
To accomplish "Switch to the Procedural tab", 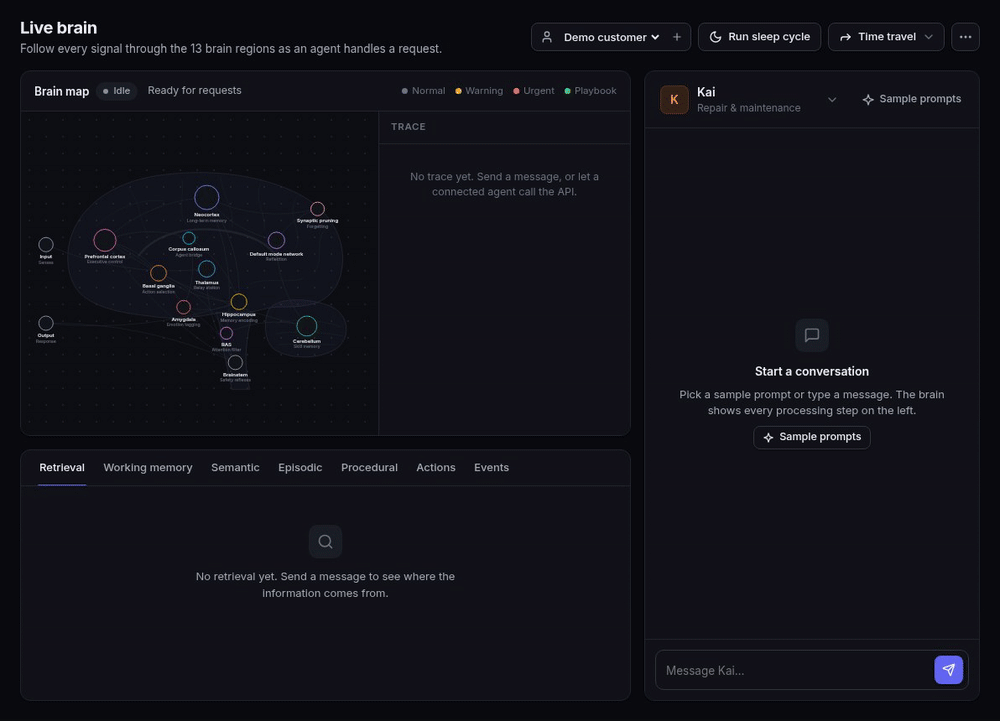I will click(x=369, y=467).
